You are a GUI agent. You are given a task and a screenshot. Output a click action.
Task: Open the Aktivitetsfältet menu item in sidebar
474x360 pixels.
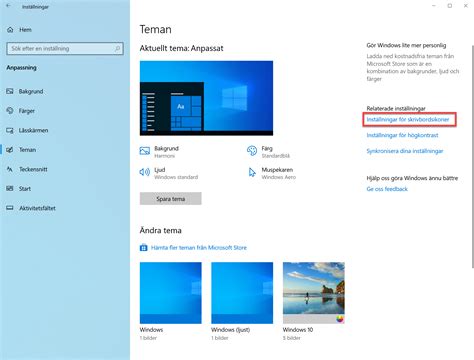[x=37, y=208]
